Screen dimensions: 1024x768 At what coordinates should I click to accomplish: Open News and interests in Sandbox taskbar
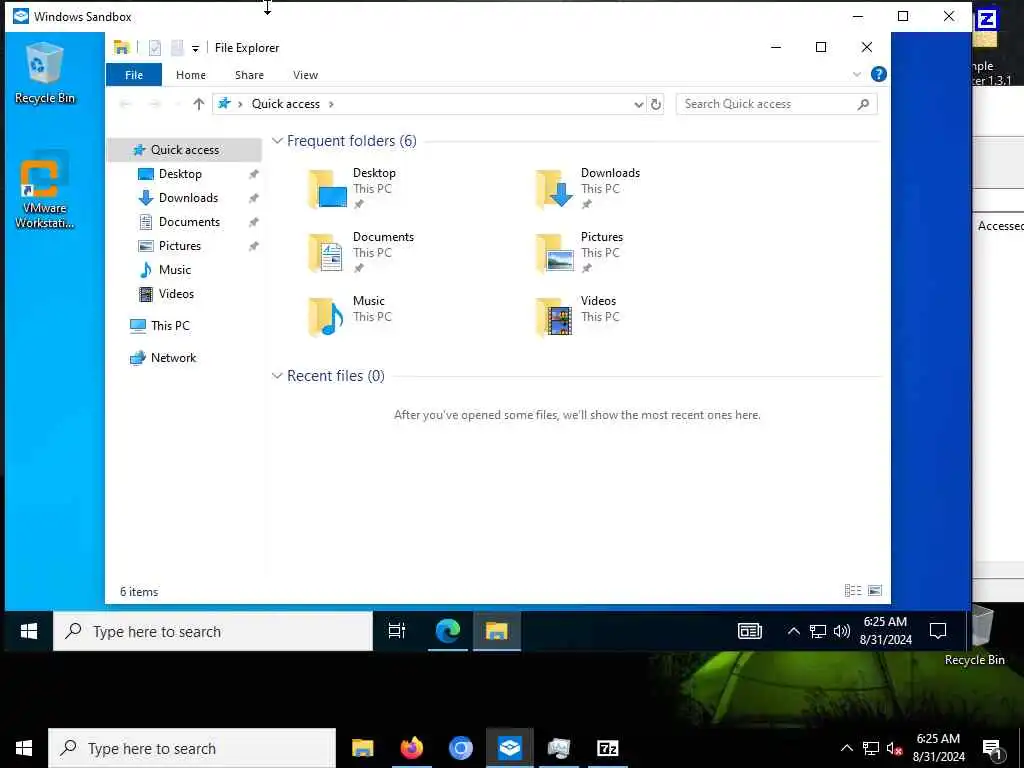coord(750,631)
